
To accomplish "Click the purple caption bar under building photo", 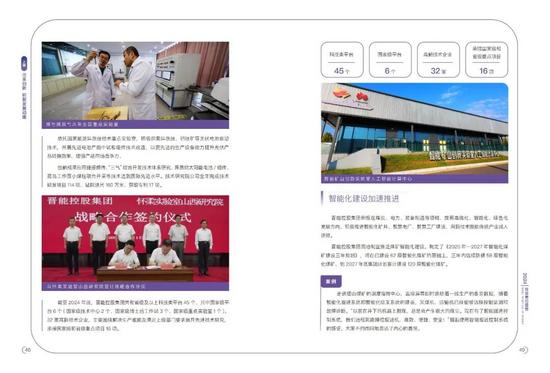I will click(414, 179).
